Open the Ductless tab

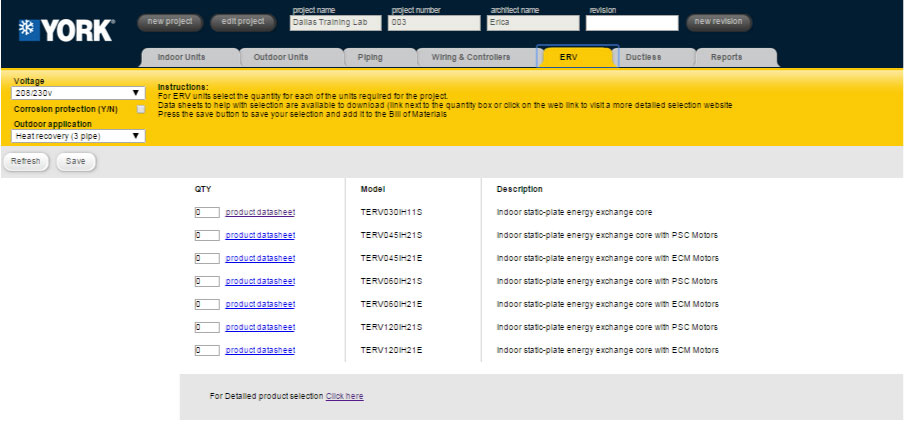643,57
